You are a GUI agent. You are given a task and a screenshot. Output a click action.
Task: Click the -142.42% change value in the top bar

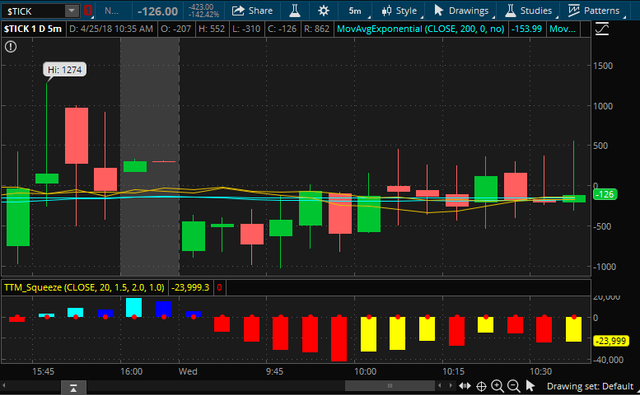coord(203,15)
